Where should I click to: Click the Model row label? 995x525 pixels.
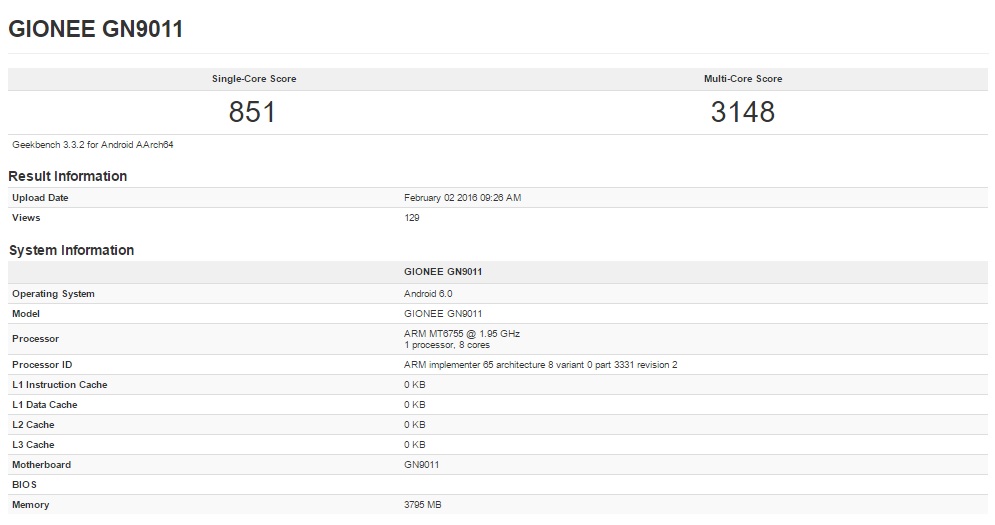(x=26, y=314)
